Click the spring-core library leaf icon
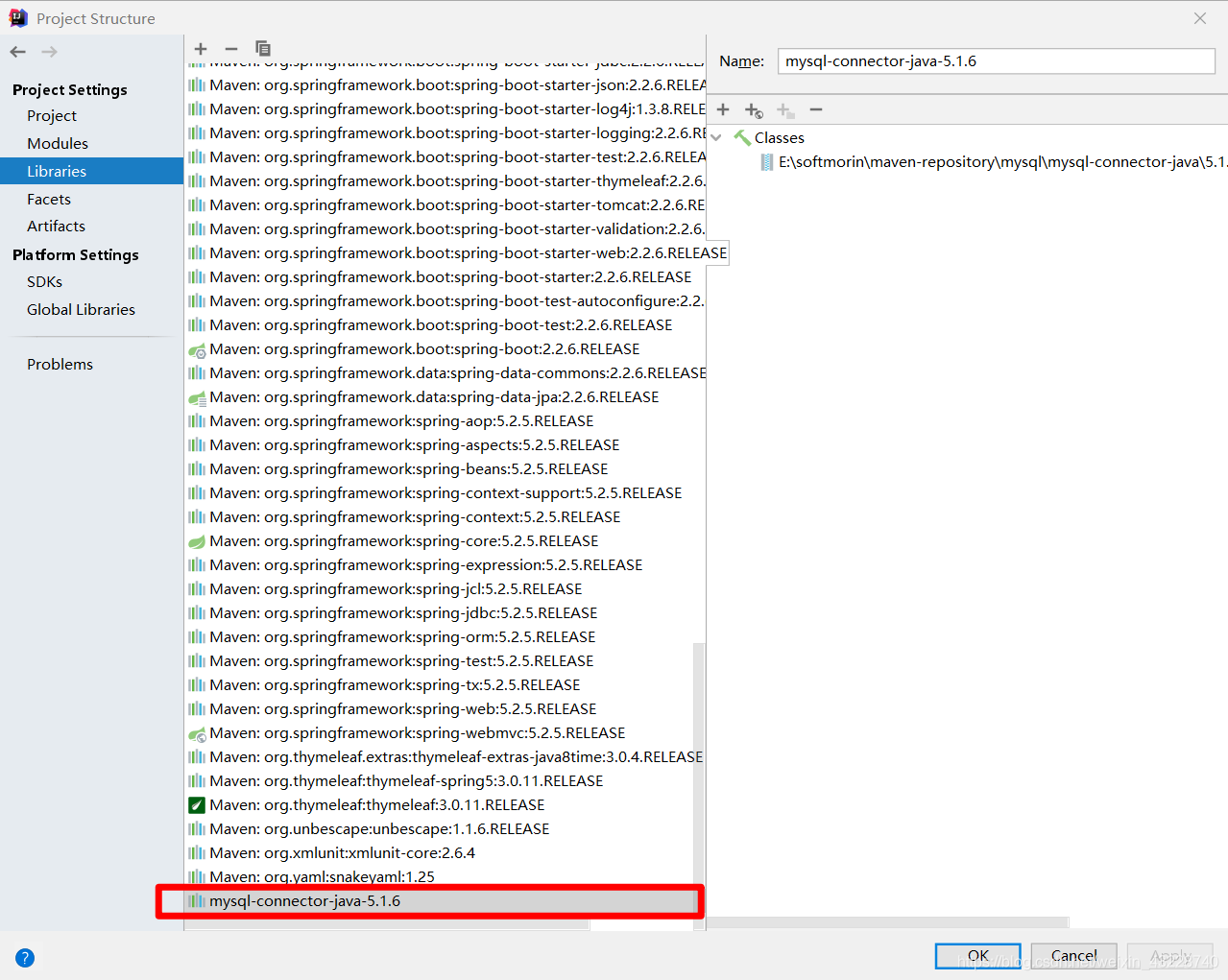Screen dimensions: 1228x980 click(x=197, y=541)
